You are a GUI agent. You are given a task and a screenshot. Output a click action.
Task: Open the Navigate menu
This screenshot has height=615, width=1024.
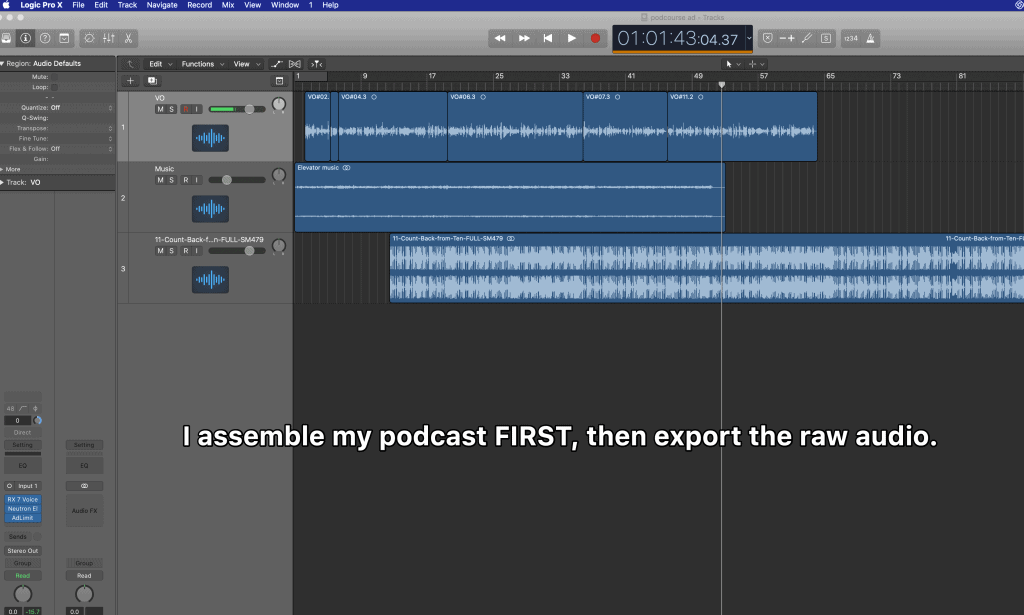coord(162,5)
